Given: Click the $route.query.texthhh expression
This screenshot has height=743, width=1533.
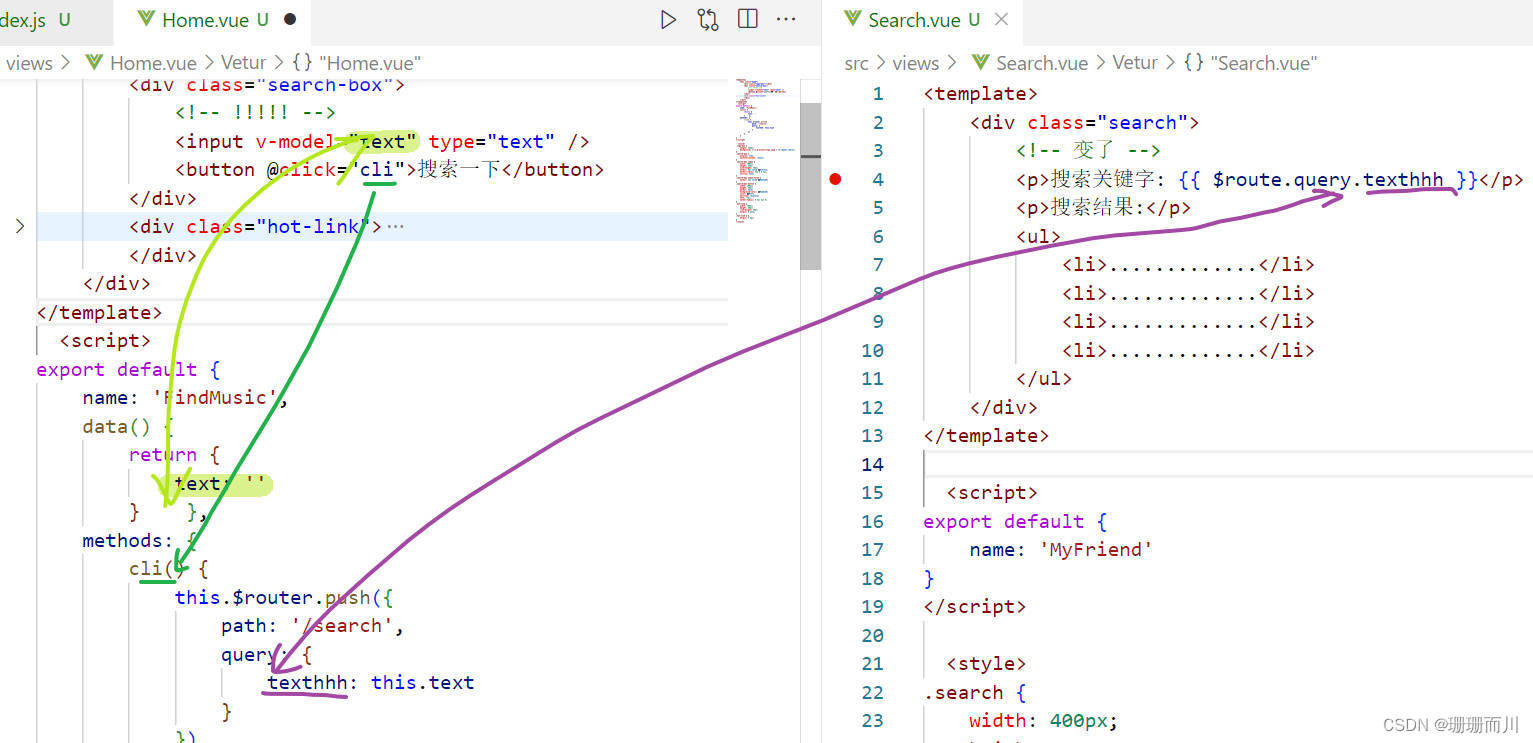Looking at the screenshot, I should pyautogui.click(x=1328, y=180).
